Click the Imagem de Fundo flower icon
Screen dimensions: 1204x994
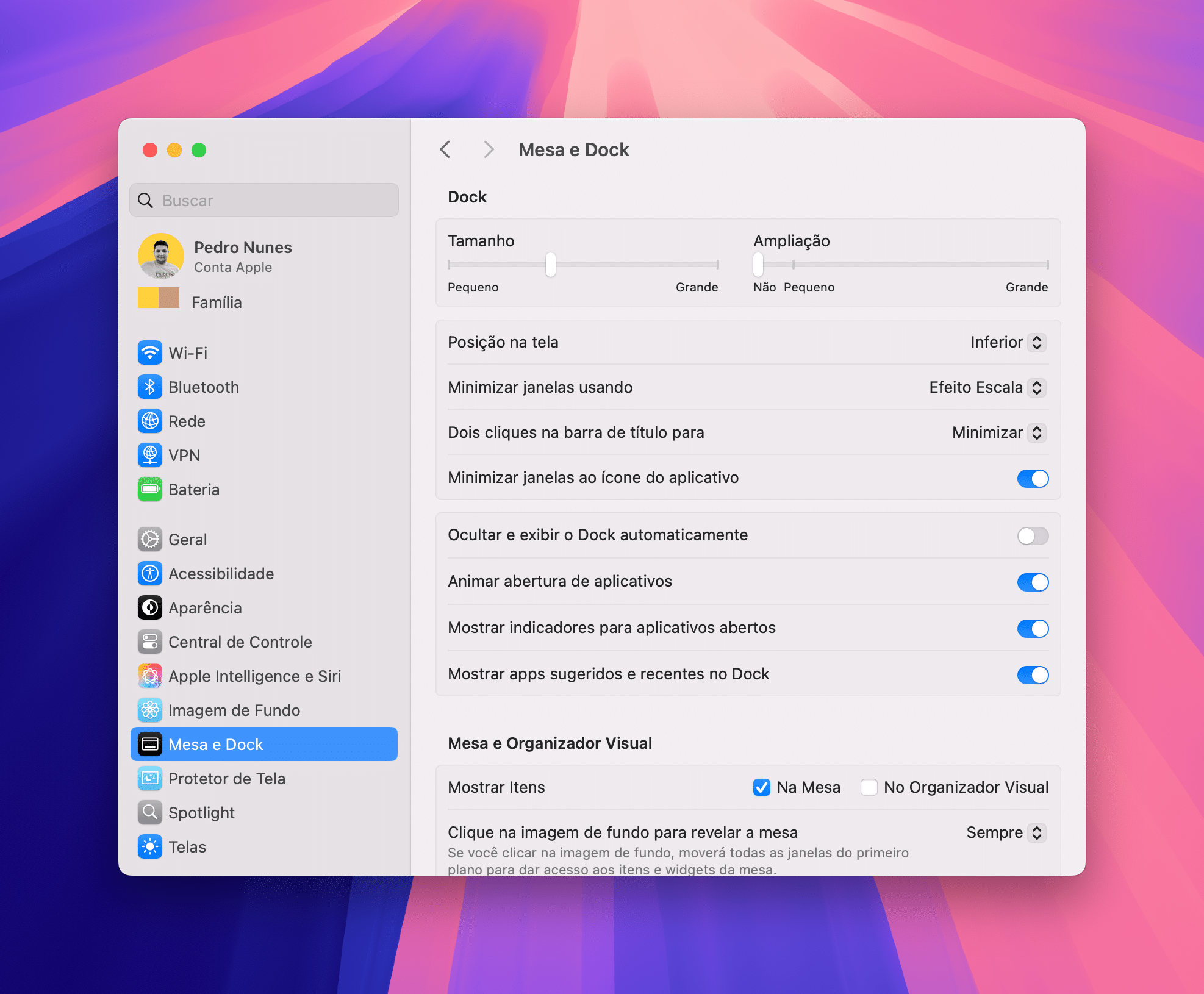pos(150,710)
